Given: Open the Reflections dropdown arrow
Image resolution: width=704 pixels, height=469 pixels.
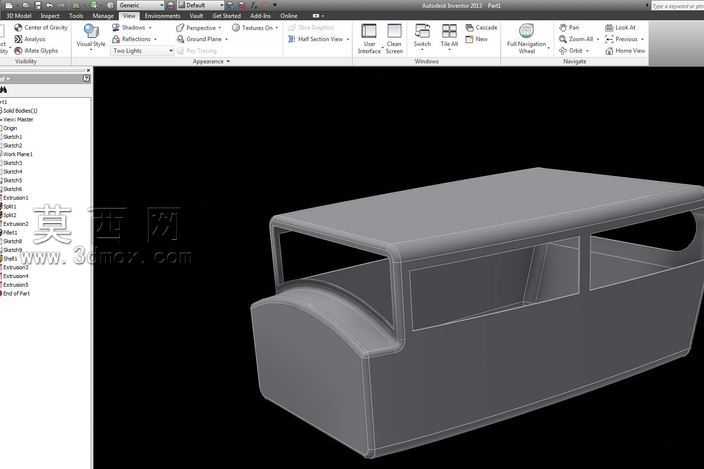Looking at the screenshot, I should pyautogui.click(x=155, y=39).
